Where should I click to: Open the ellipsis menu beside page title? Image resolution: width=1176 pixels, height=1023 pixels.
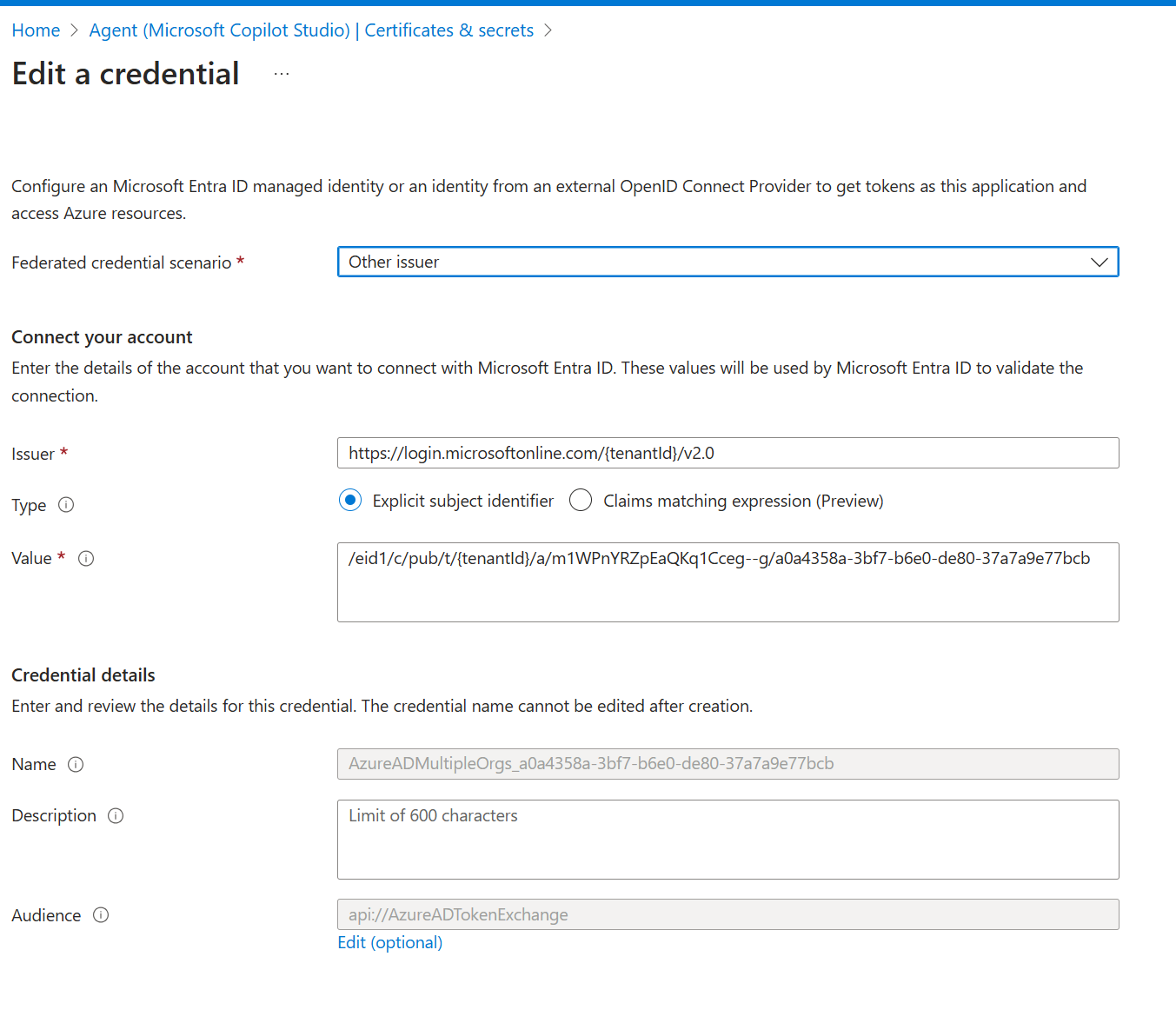(282, 75)
